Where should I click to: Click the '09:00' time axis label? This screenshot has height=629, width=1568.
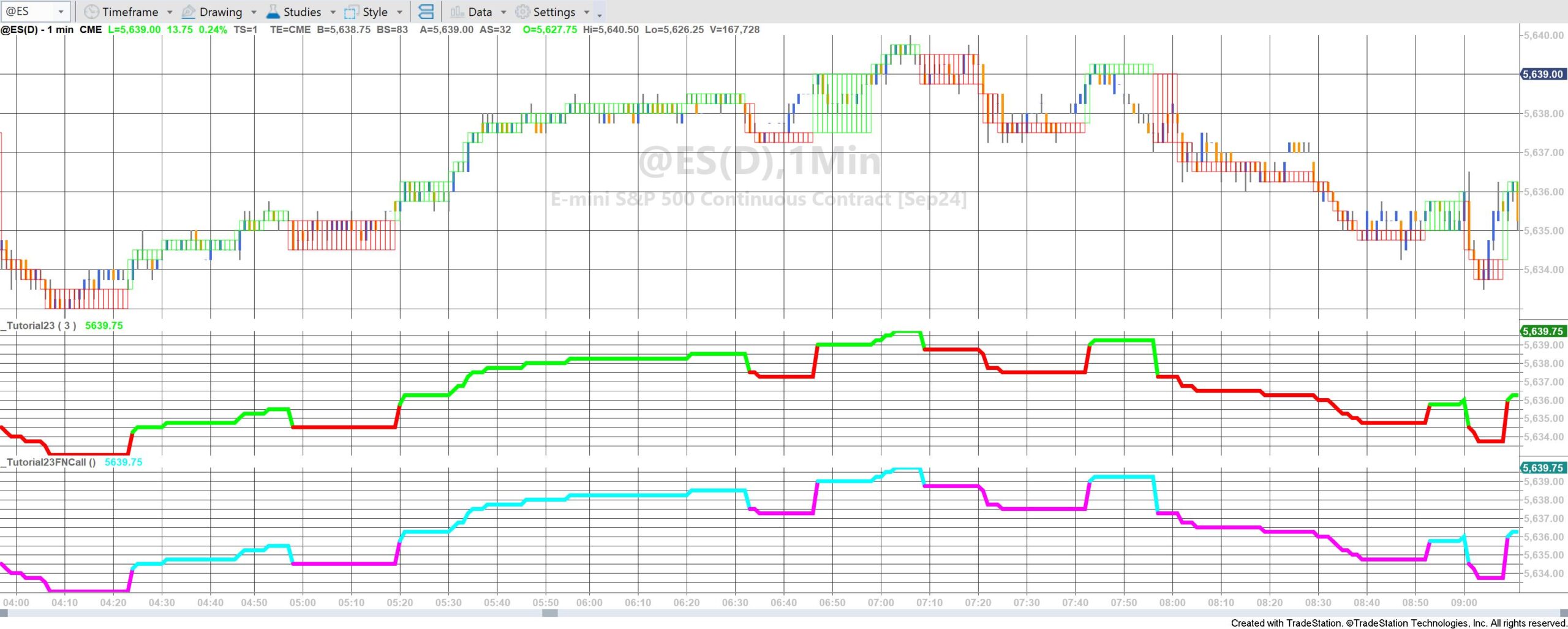pyautogui.click(x=1464, y=603)
